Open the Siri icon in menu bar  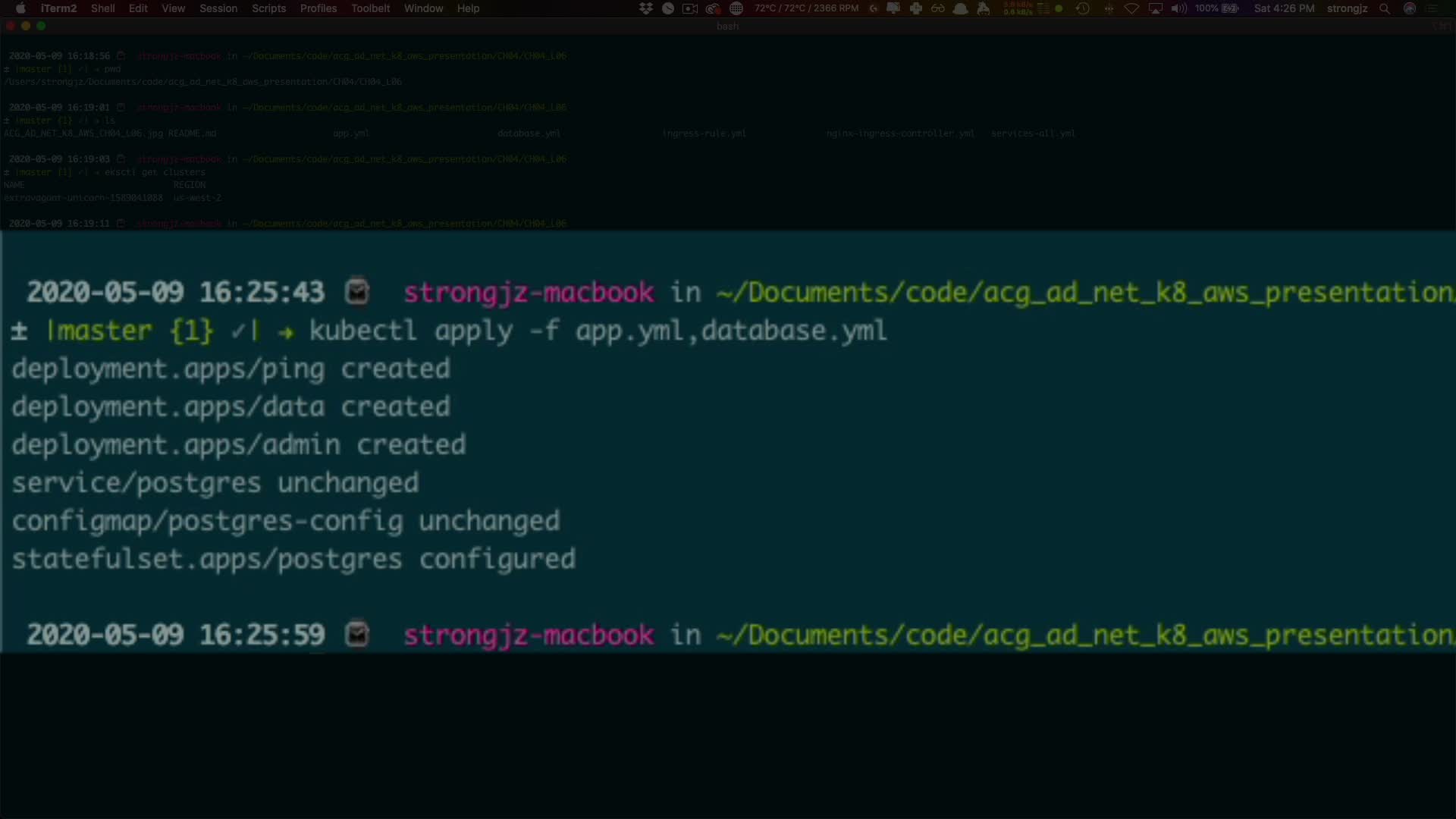pos(1410,8)
